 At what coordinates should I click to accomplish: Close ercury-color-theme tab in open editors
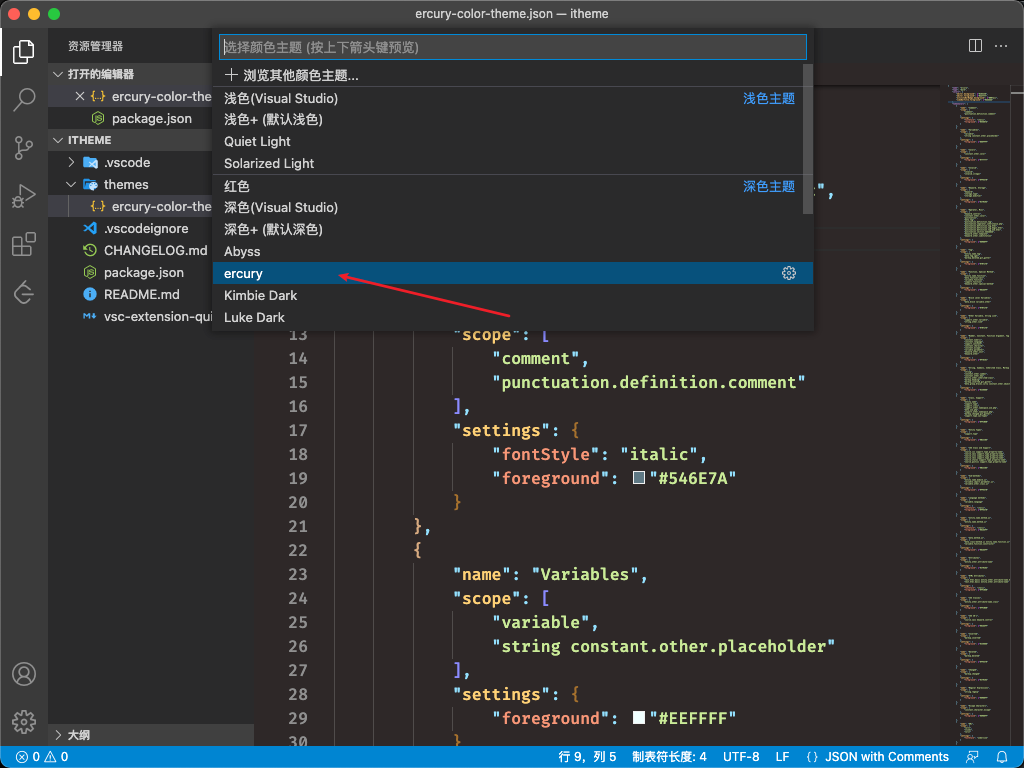[x=80, y=96]
